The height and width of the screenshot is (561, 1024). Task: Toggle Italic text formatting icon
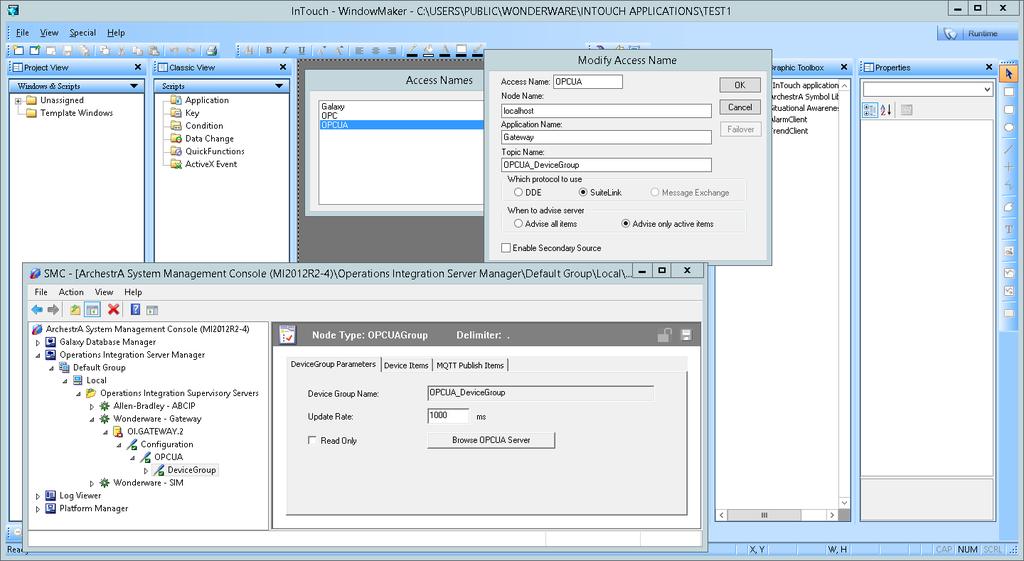[285, 50]
